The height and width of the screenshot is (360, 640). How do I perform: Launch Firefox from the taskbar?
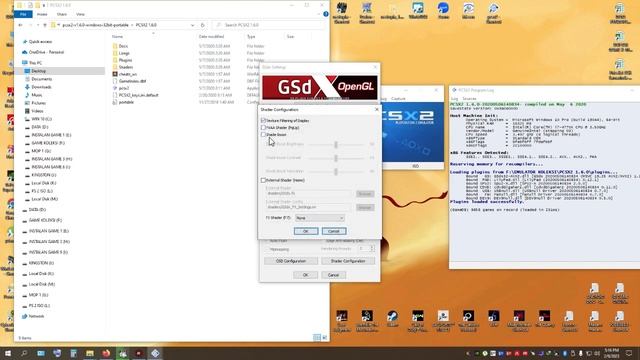click(x=106, y=353)
